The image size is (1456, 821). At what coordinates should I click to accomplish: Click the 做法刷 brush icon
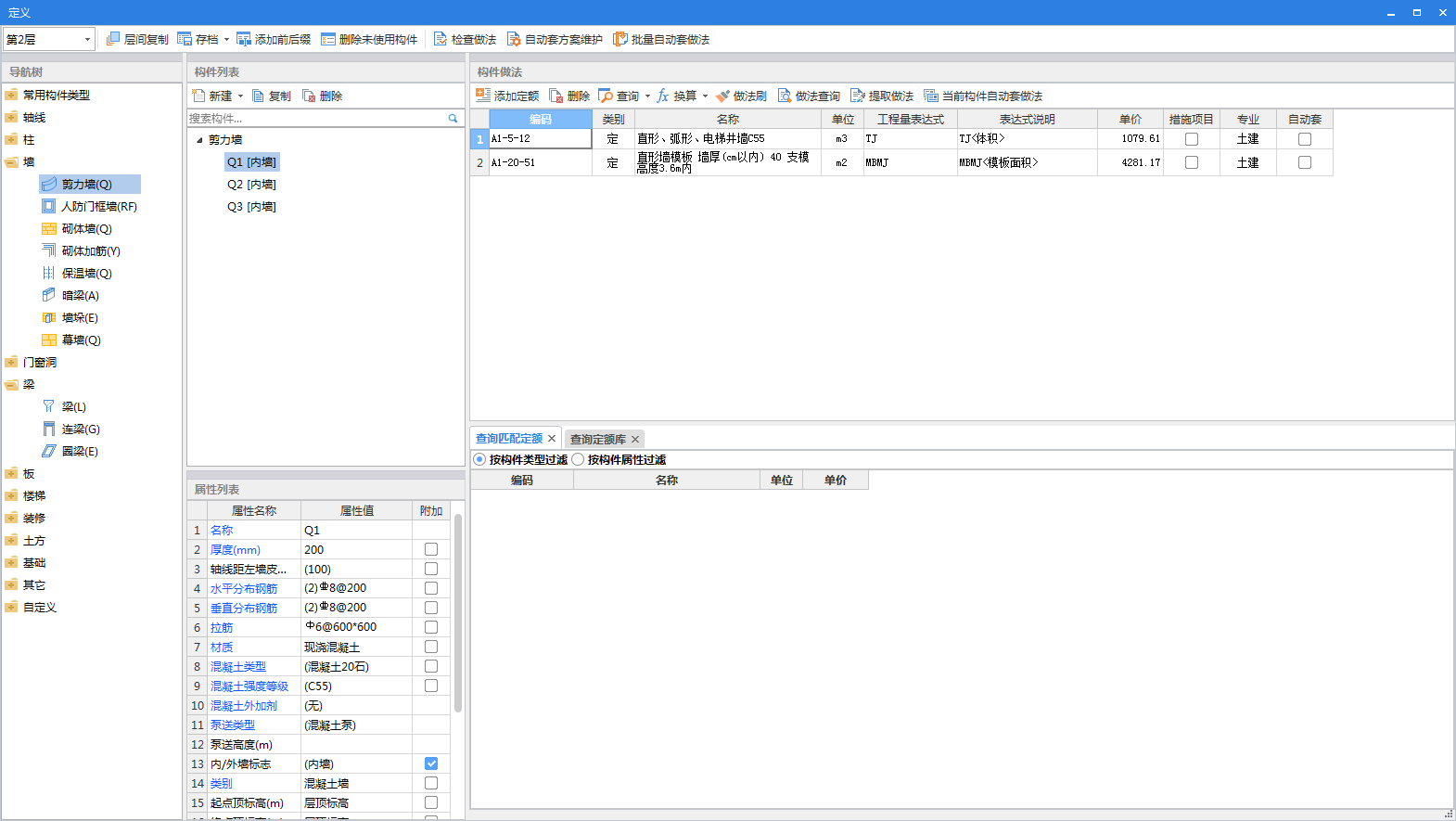pos(722,96)
